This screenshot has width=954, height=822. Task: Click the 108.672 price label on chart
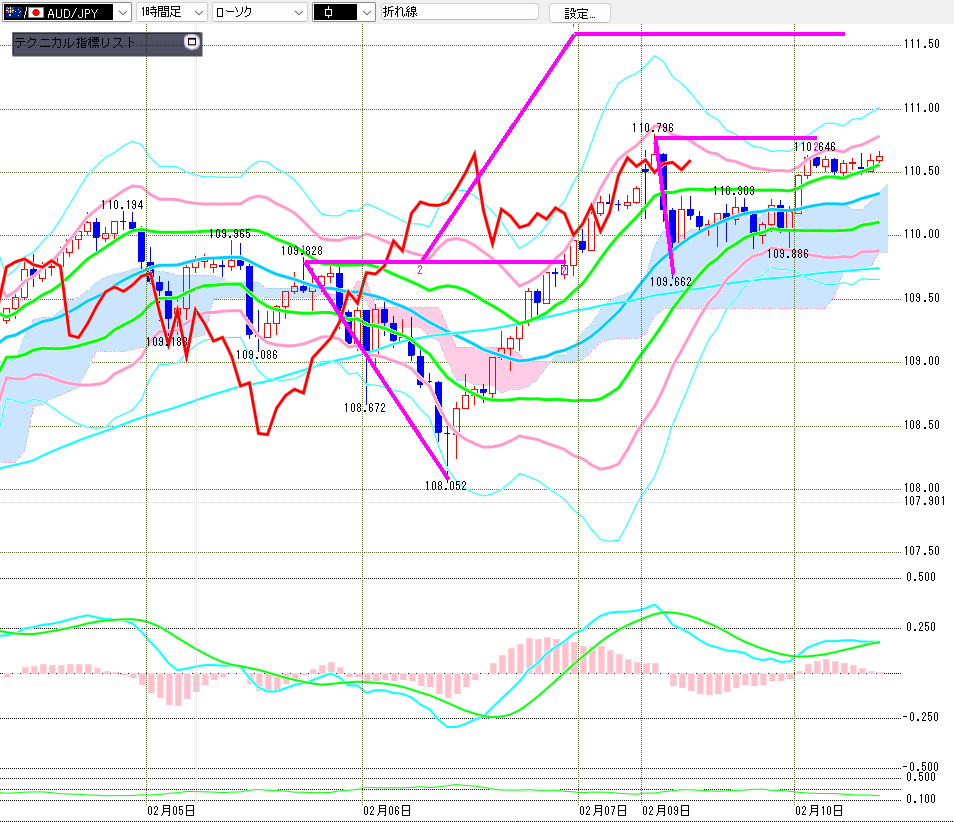[365, 408]
